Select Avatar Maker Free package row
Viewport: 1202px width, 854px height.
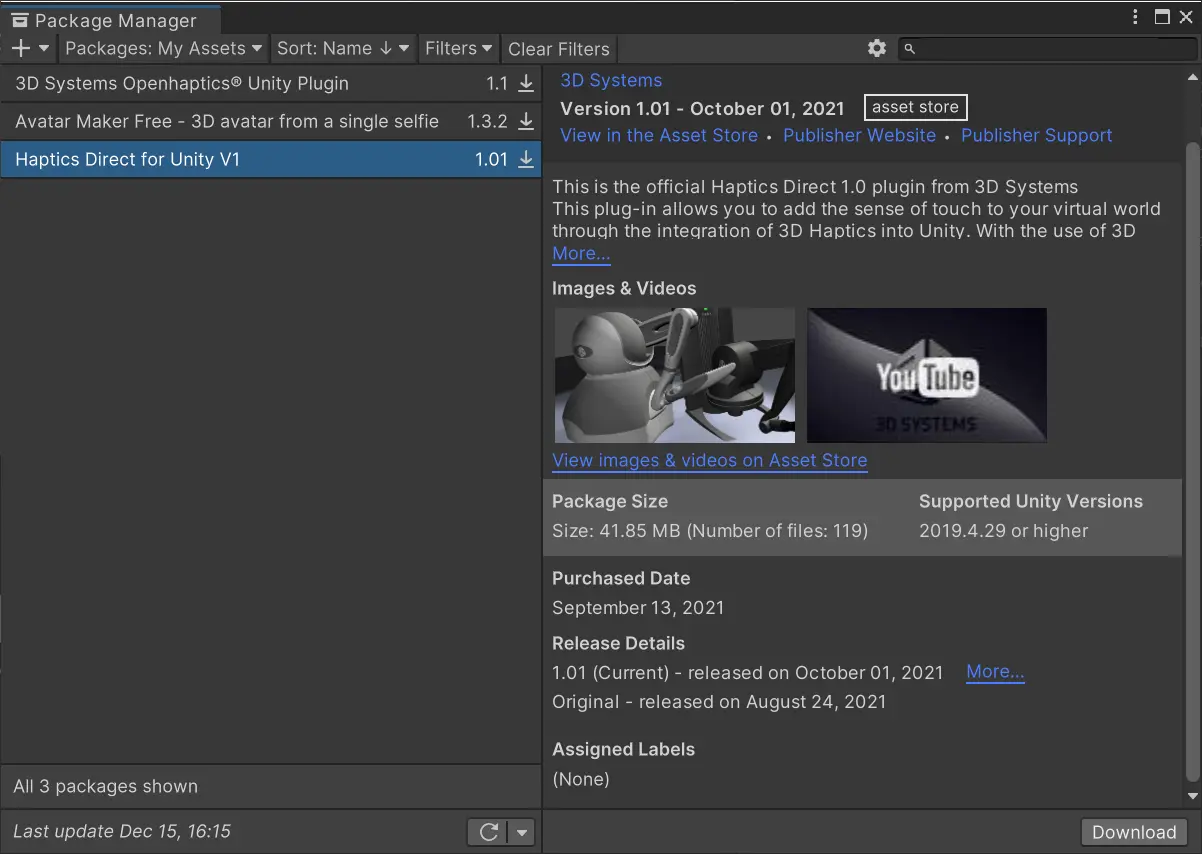tap(270, 122)
